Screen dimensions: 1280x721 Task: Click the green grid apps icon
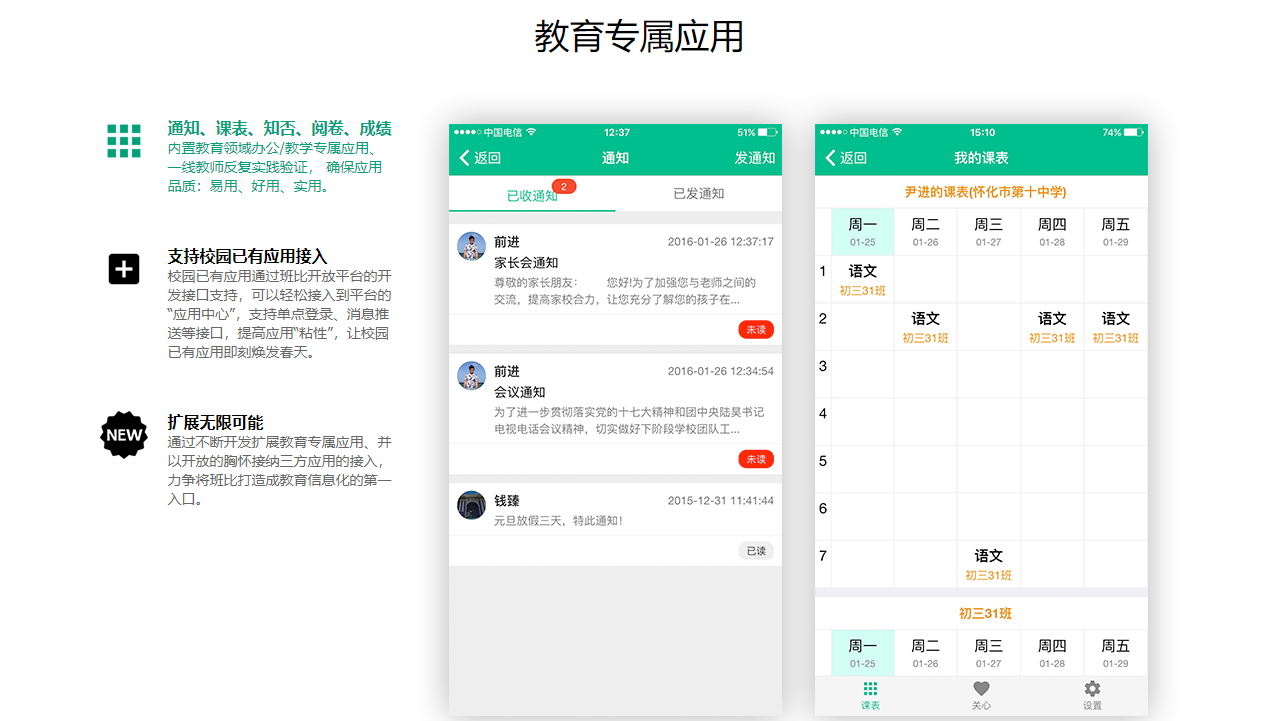point(124,141)
